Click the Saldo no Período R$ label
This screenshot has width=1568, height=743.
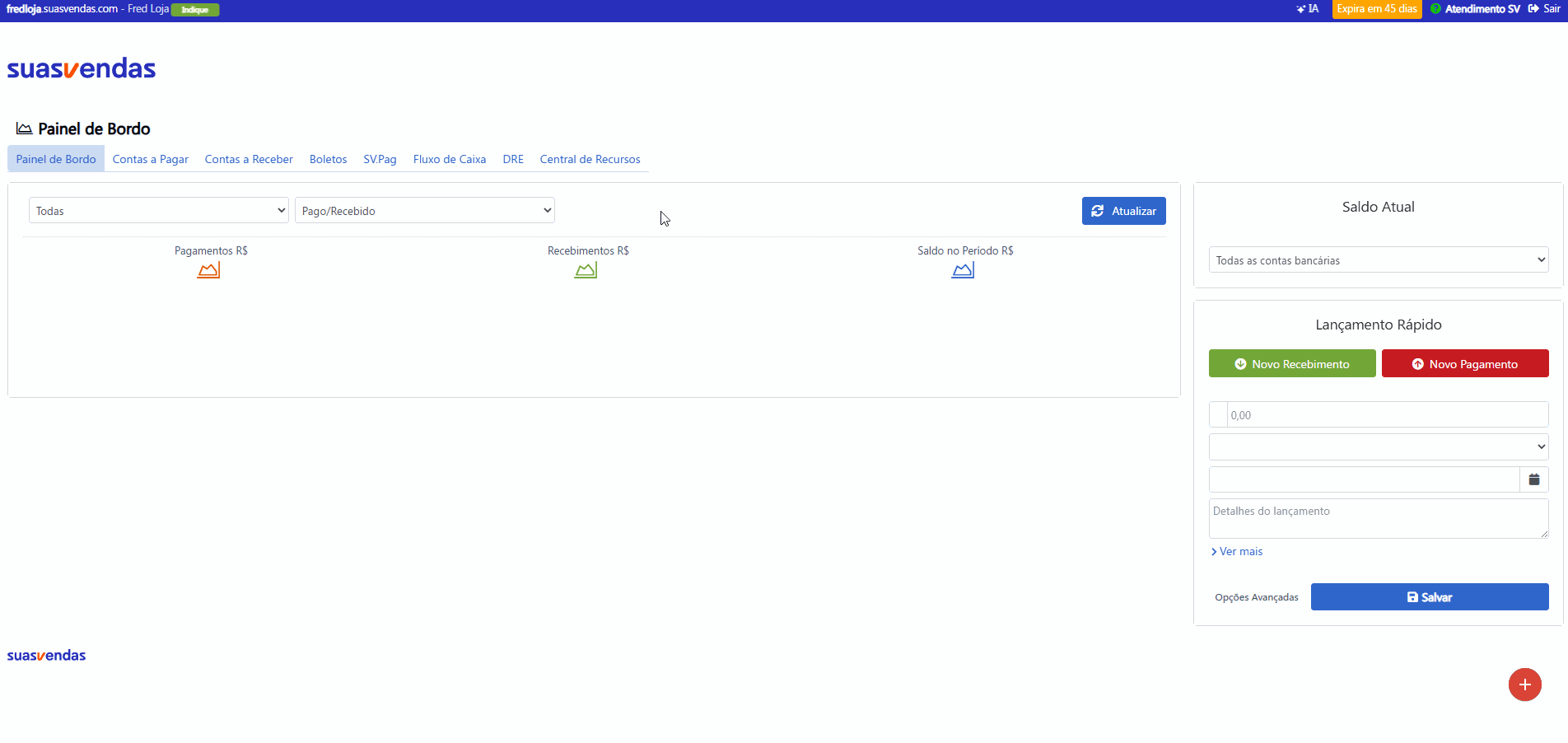point(965,250)
